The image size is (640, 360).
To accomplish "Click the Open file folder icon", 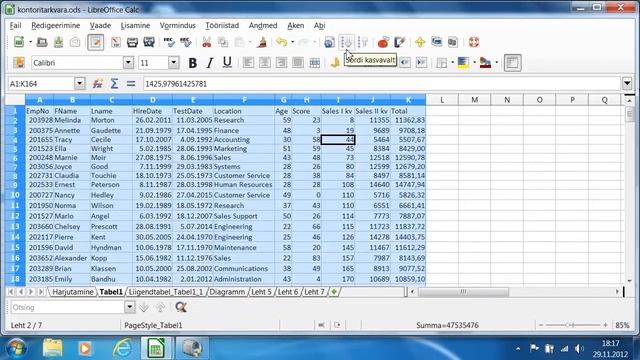I will [x=42, y=42].
